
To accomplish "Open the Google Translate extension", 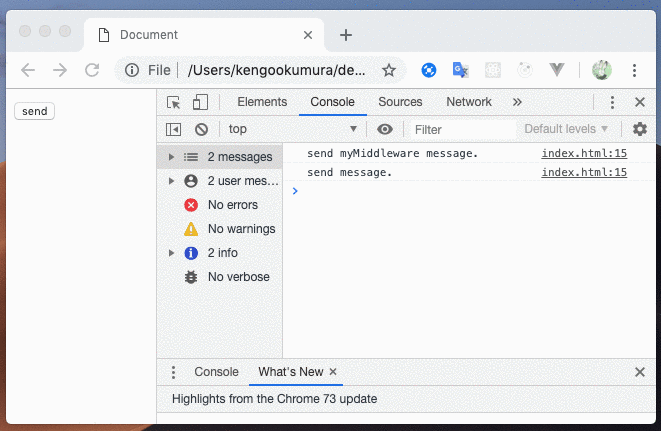I will coord(460,70).
